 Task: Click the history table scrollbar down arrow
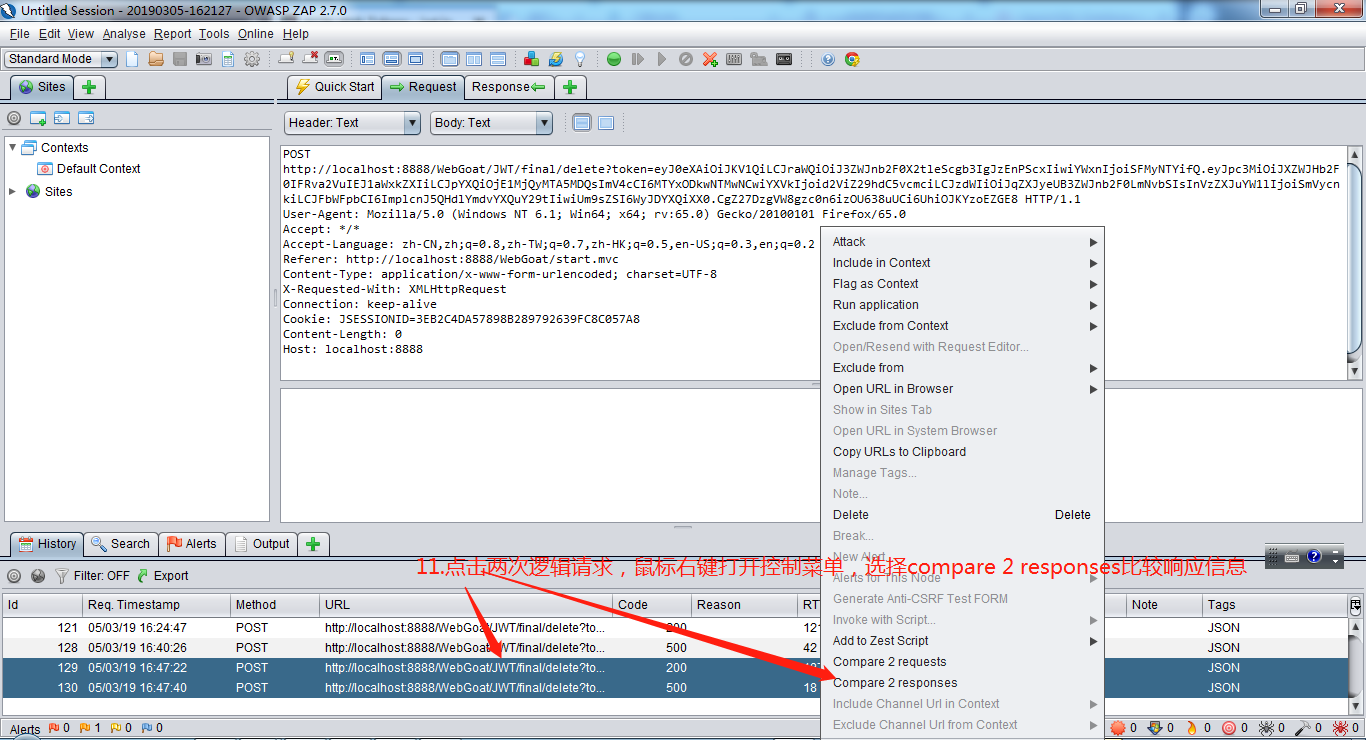pyautogui.click(x=1355, y=708)
